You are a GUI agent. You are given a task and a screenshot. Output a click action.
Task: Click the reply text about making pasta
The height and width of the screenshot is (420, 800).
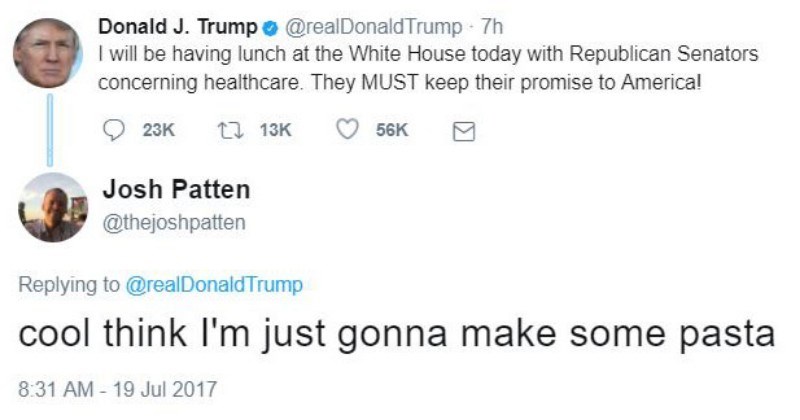click(x=397, y=335)
